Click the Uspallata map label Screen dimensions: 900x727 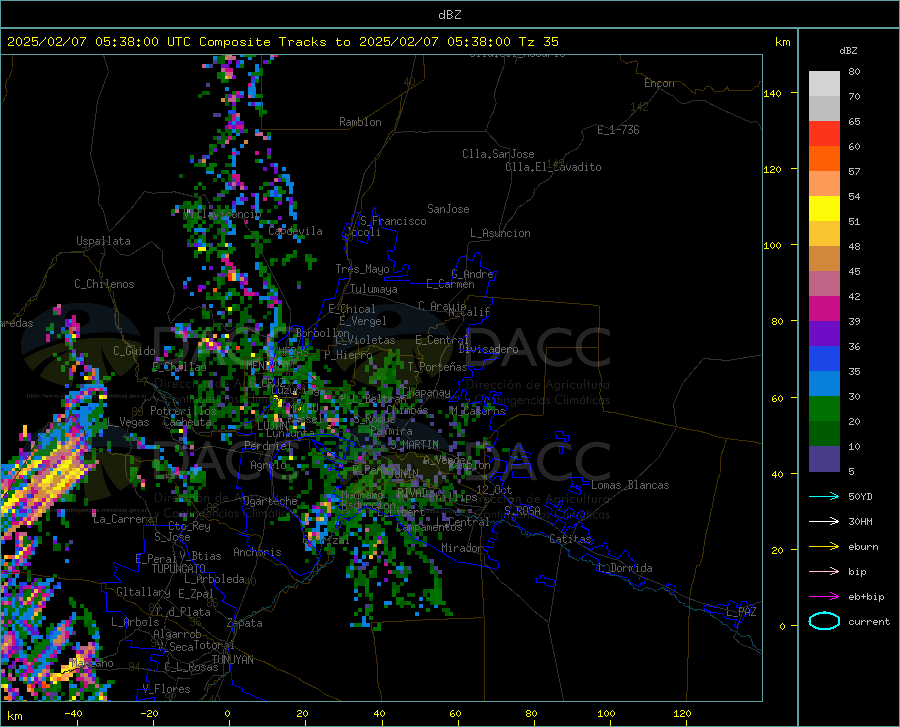[103, 241]
